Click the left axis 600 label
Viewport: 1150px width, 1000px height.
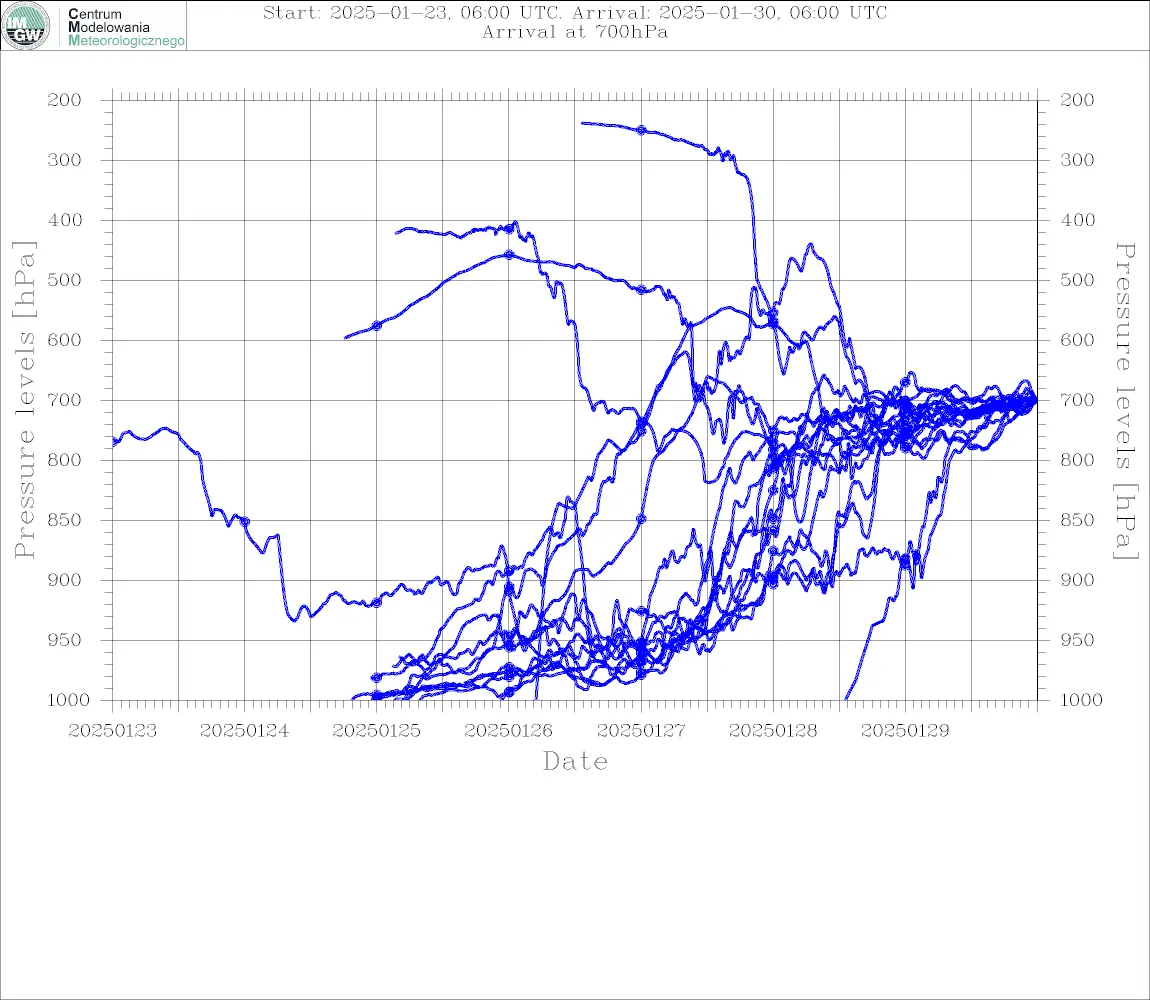click(x=65, y=340)
